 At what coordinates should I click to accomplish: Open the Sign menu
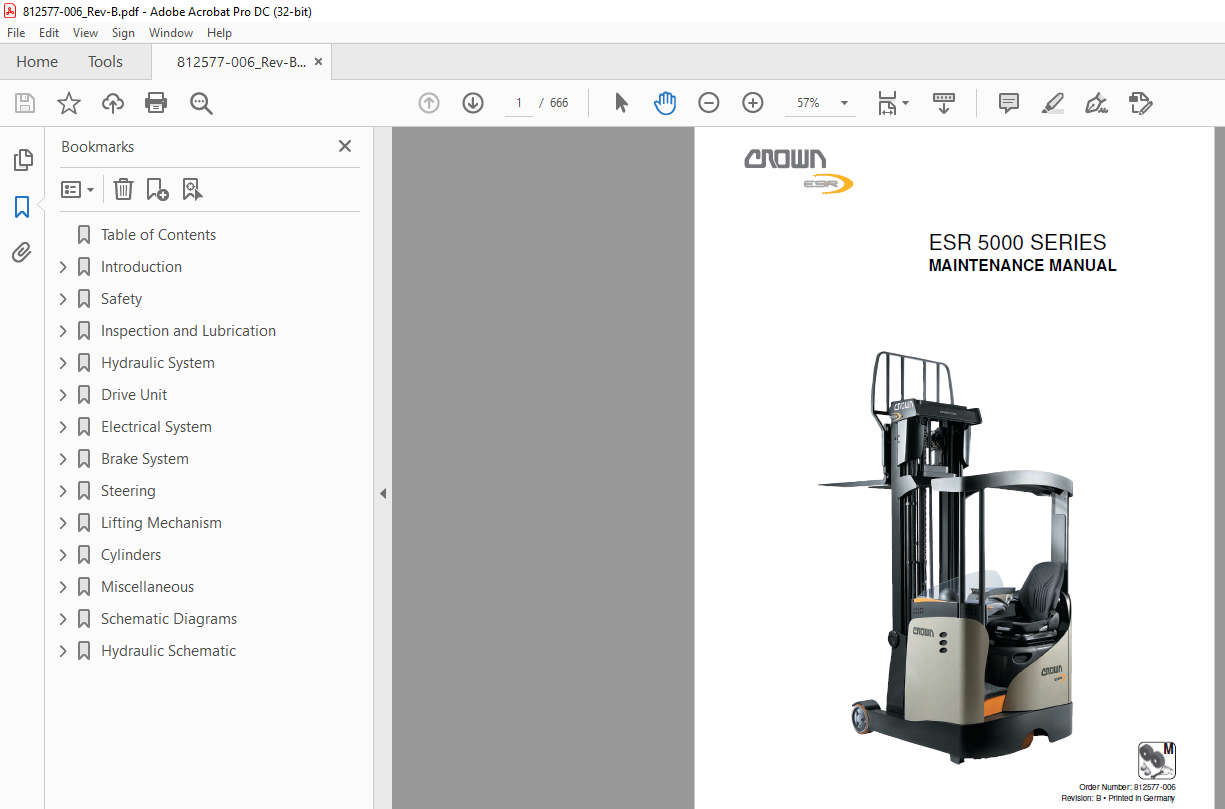[x=123, y=33]
